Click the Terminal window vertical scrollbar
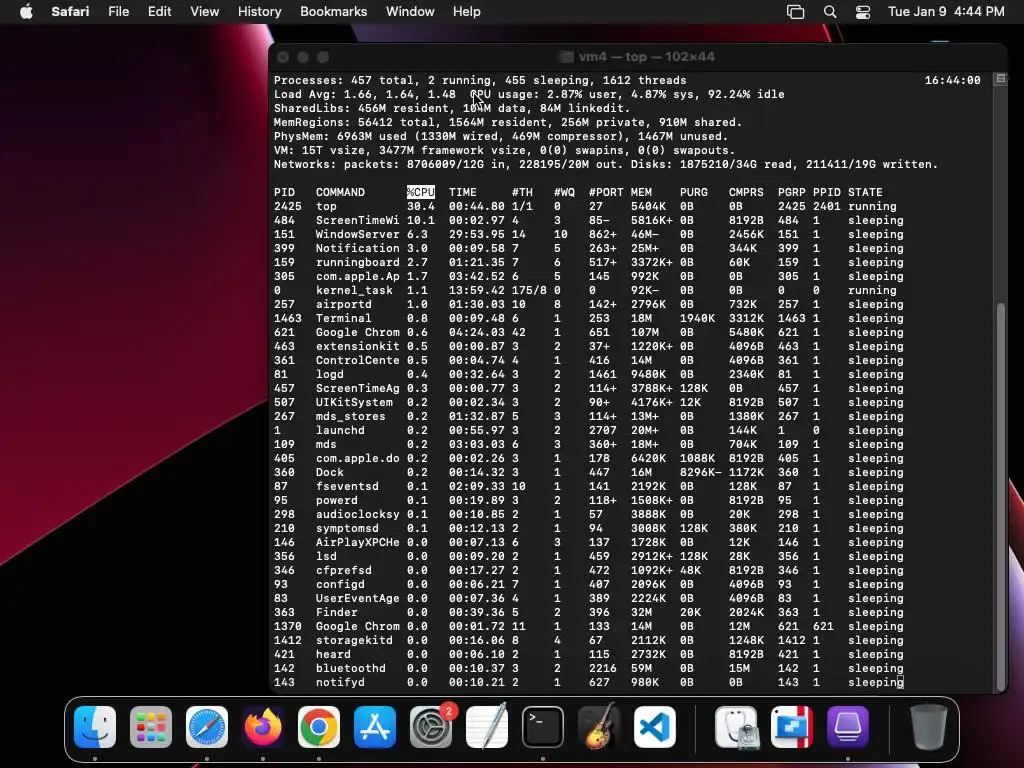Screen dimensions: 1024x768 [1001, 496]
